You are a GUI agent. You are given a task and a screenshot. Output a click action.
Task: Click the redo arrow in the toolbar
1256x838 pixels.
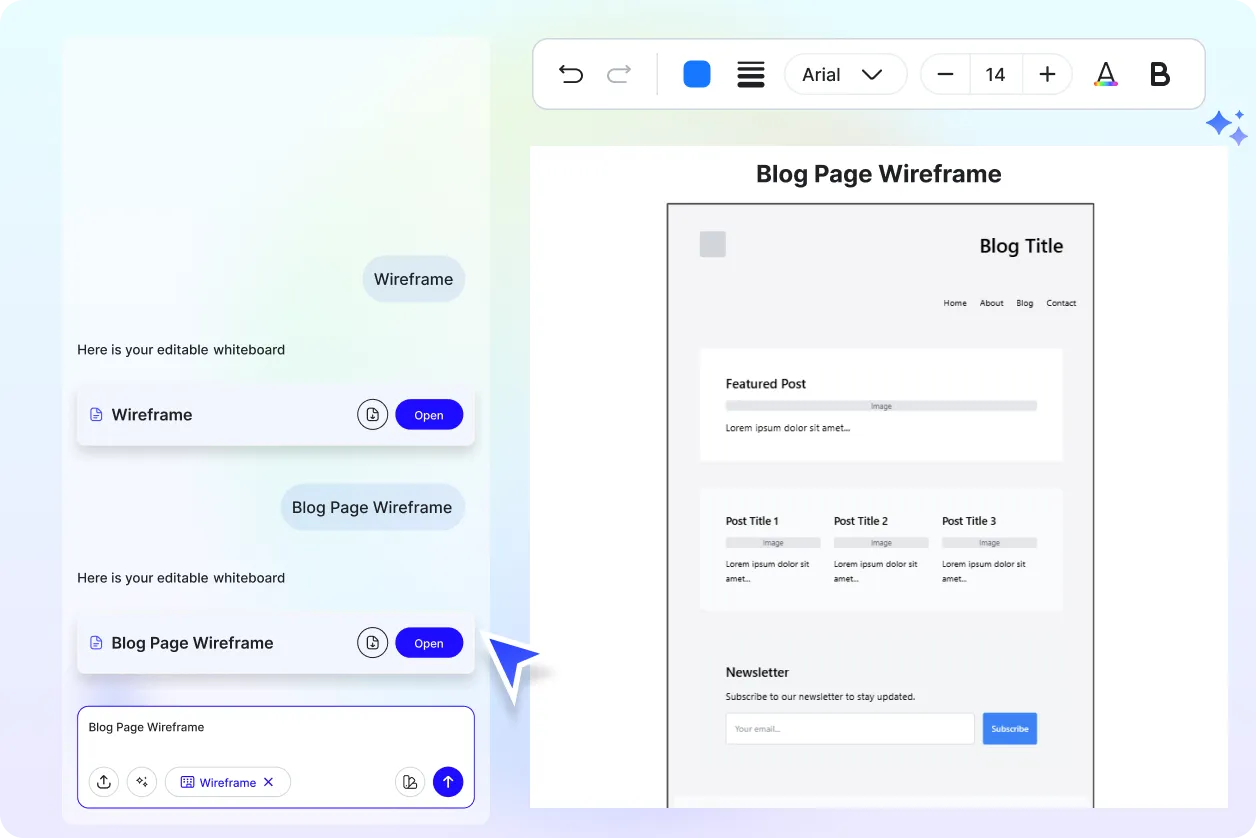tap(619, 74)
